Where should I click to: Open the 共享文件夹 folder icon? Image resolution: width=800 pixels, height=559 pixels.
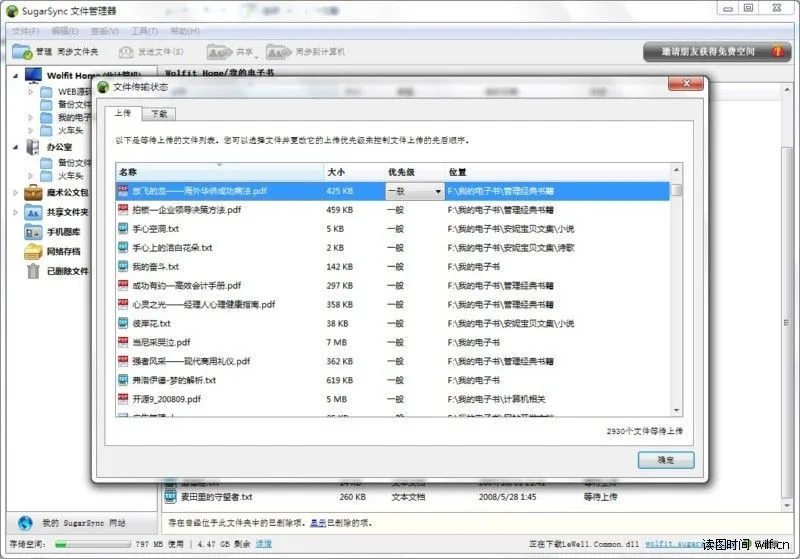(33, 212)
